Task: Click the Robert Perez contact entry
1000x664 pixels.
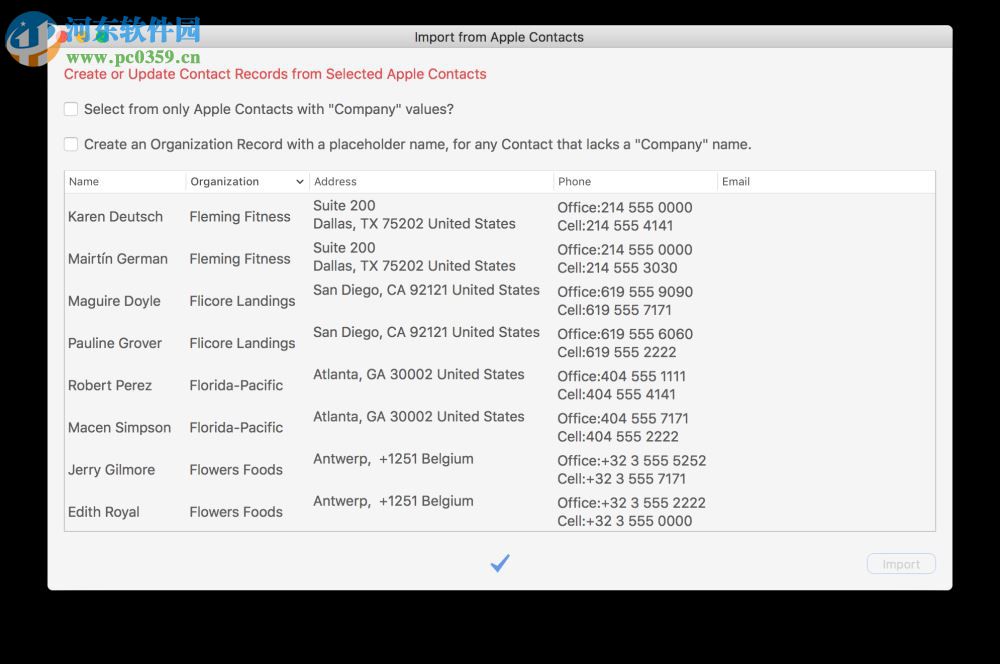Action: (109, 385)
